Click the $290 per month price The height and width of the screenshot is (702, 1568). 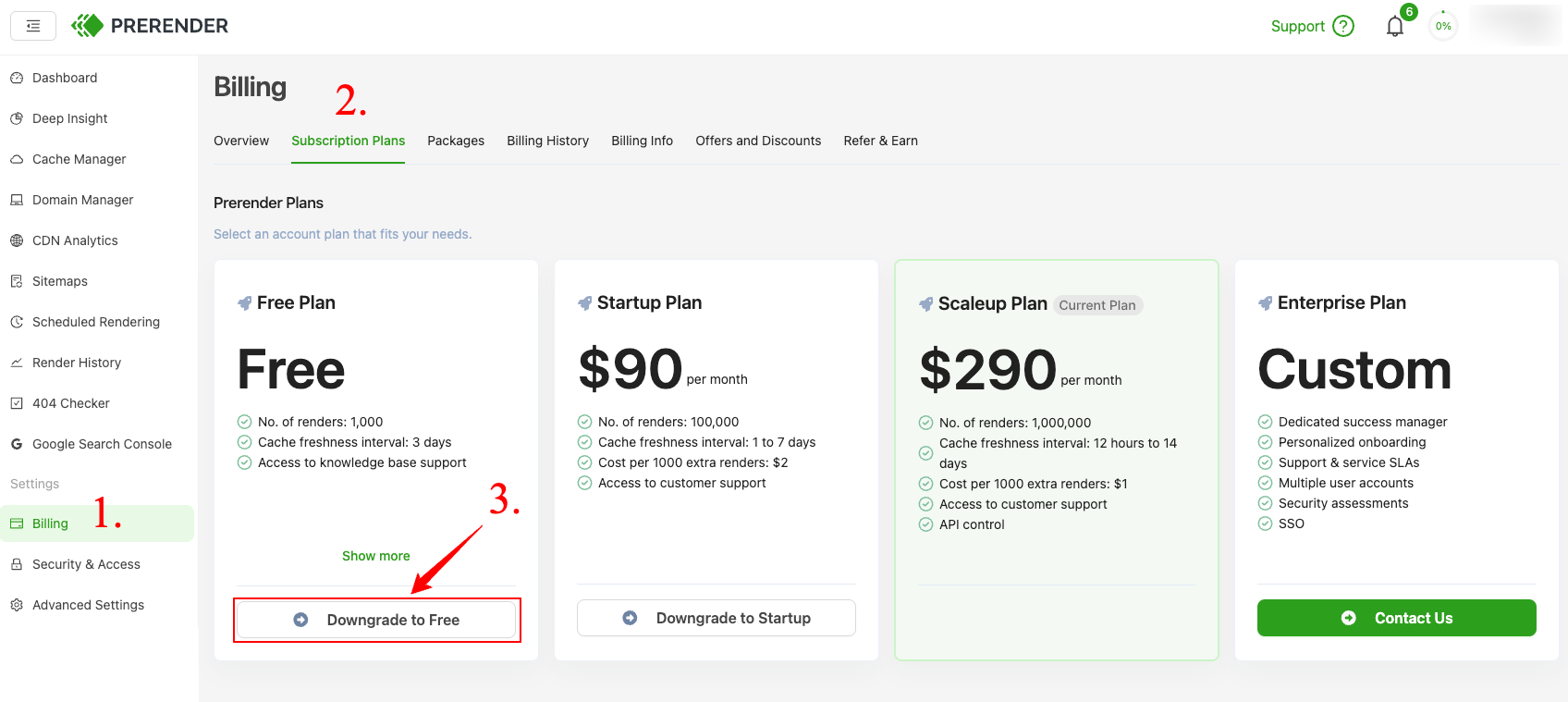pyautogui.click(x=1021, y=370)
